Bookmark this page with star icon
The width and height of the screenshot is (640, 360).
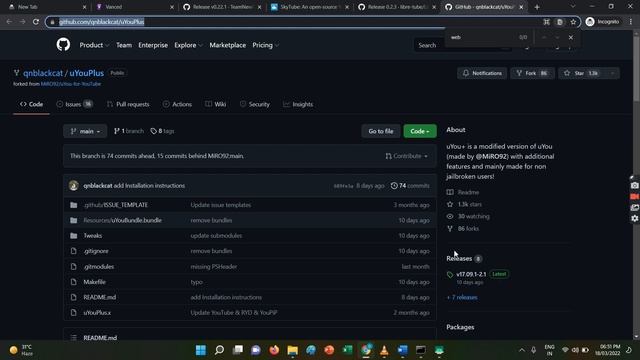pos(573,22)
